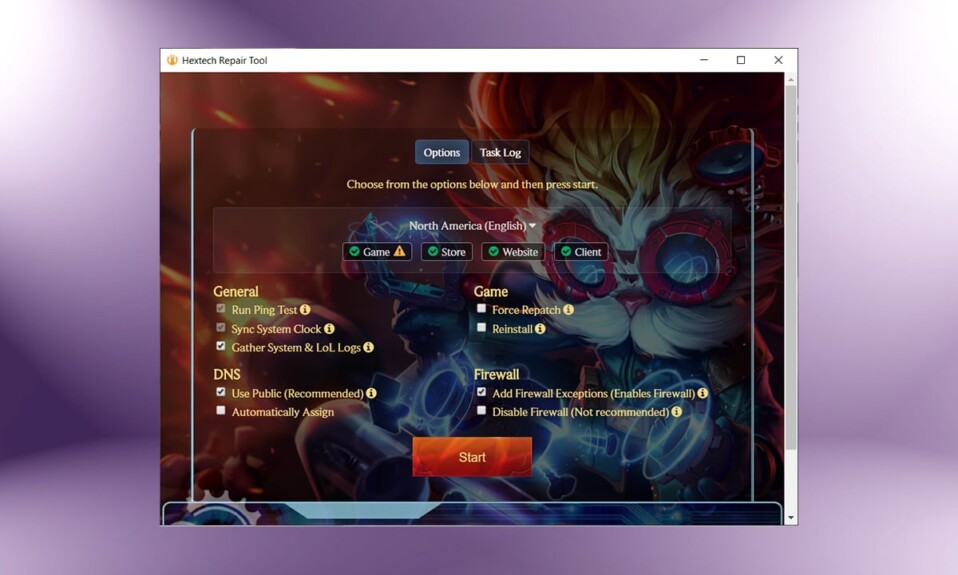Click info icon next to Gather System & LoL Logs
The image size is (958, 575).
tap(368, 347)
